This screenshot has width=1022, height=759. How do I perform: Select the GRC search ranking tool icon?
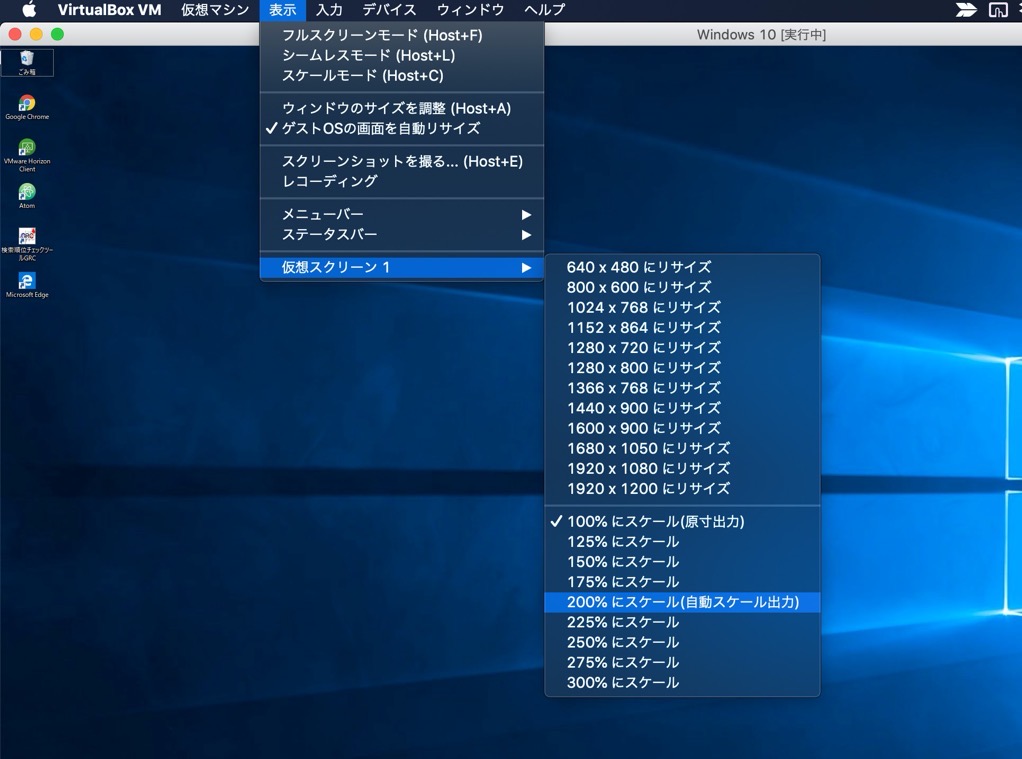coord(27,244)
